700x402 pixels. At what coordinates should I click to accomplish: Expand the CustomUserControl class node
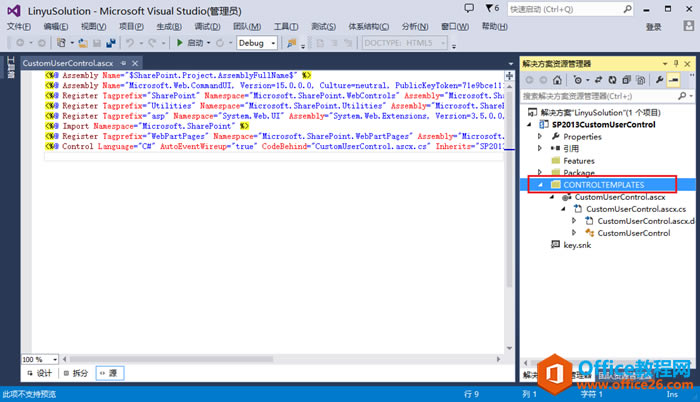(574, 233)
